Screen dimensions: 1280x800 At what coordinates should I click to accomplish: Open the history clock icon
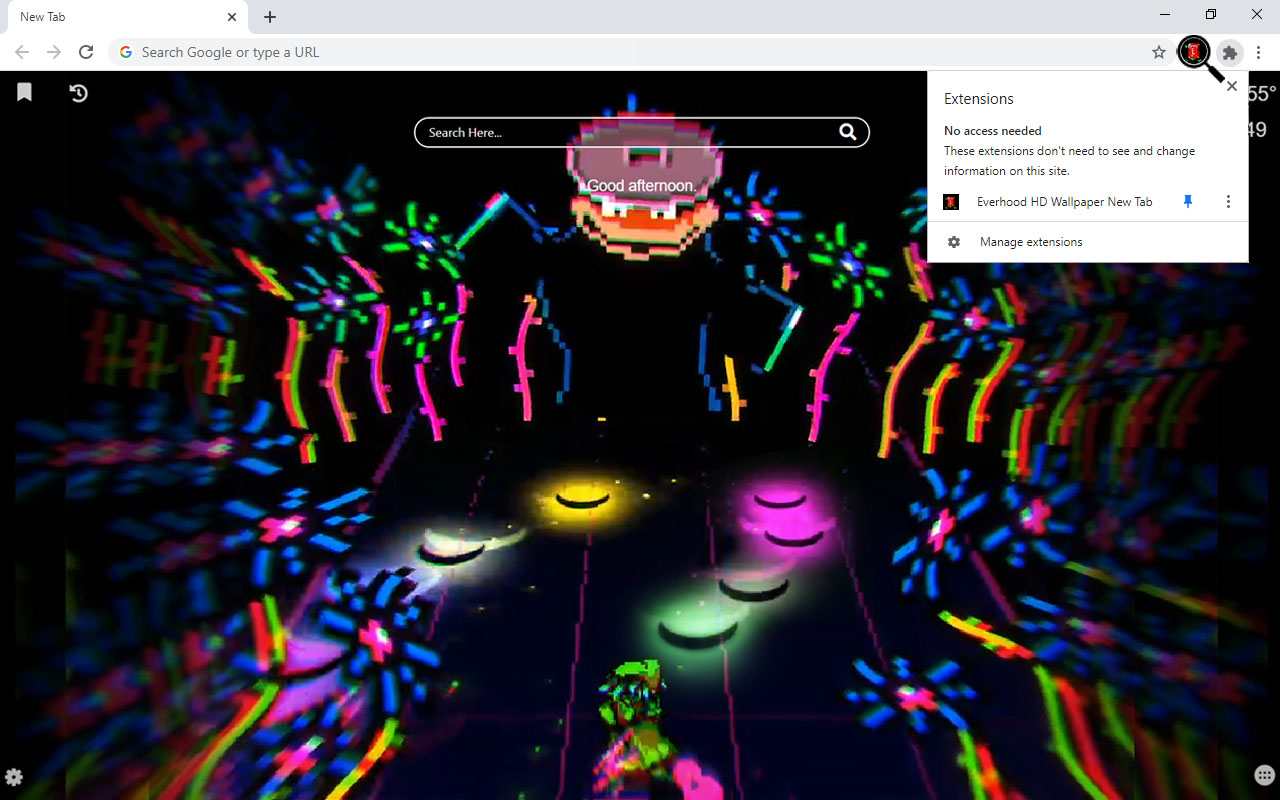pos(79,93)
